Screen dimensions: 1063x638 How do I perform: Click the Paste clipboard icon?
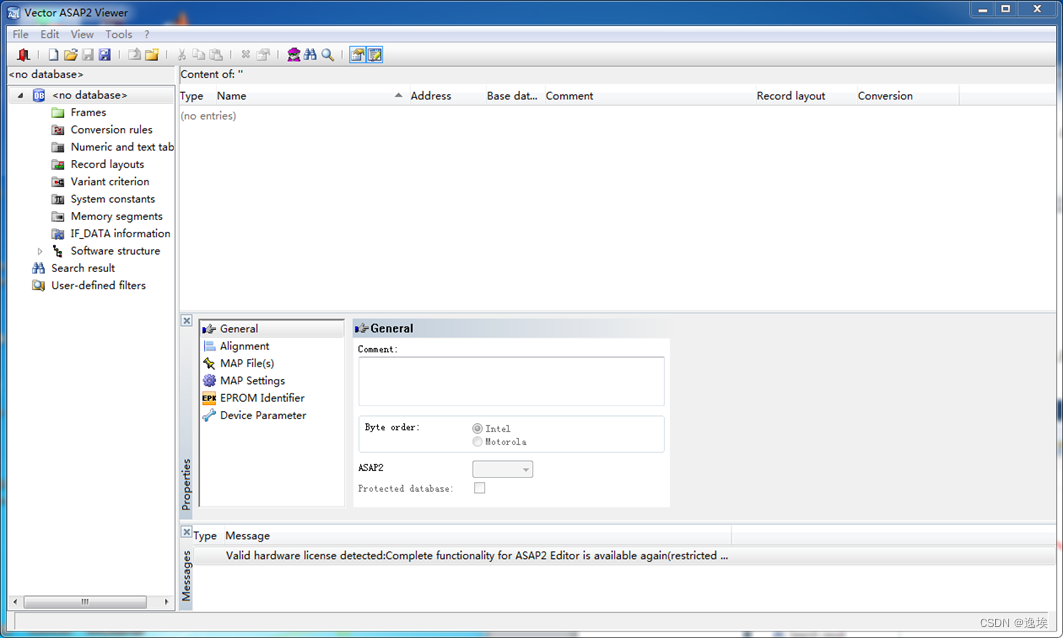tap(216, 55)
